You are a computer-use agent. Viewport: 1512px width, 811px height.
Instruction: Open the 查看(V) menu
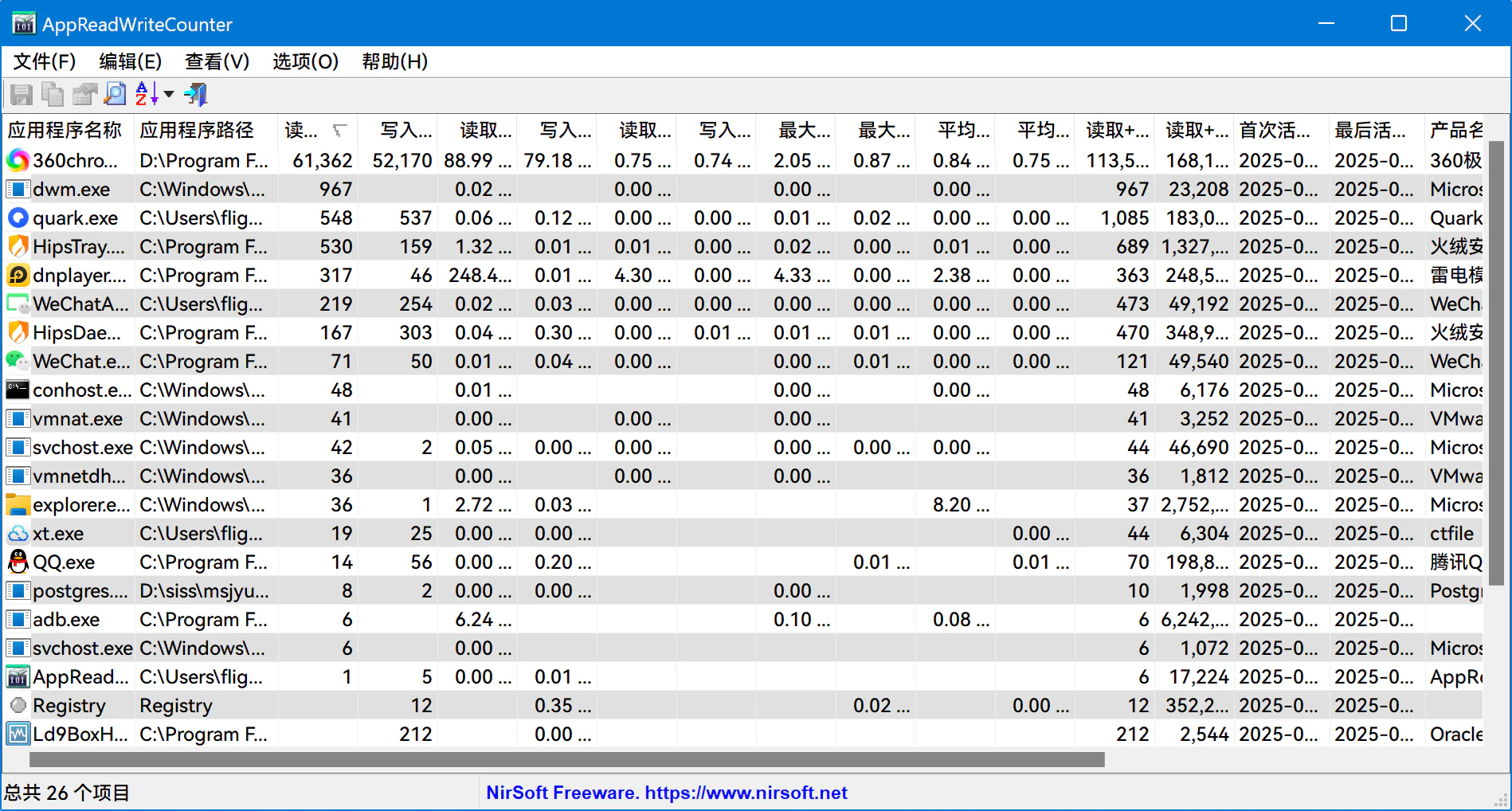click(x=217, y=62)
